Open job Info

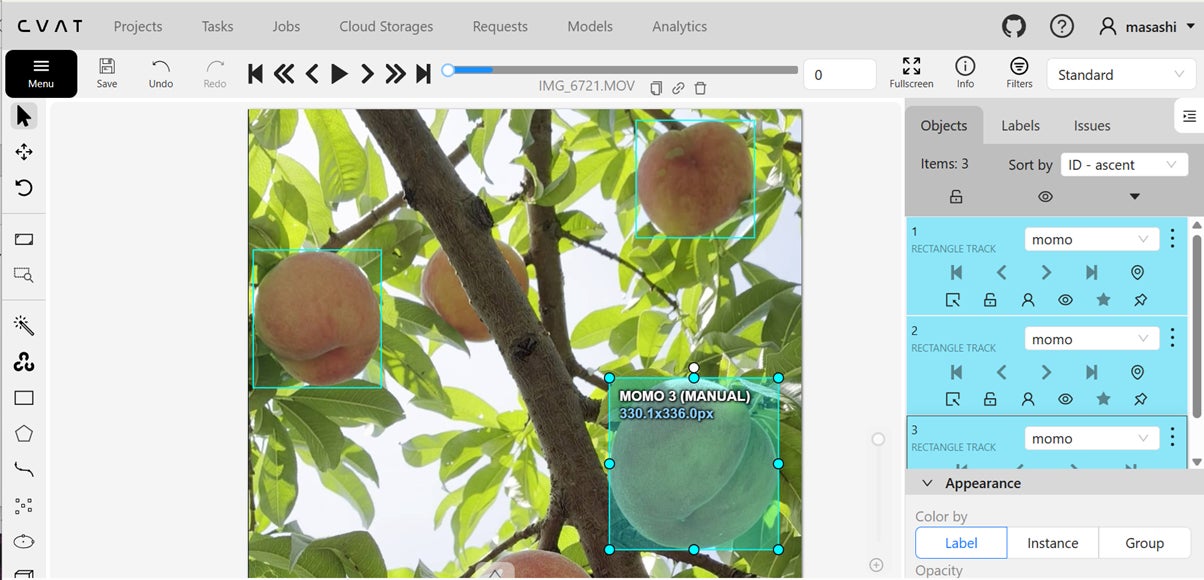(965, 73)
